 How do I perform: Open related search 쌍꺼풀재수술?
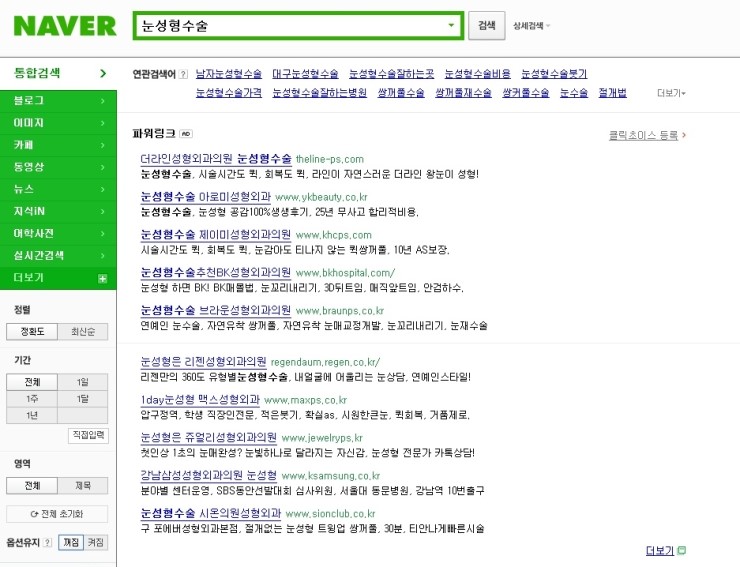[463, 93]
